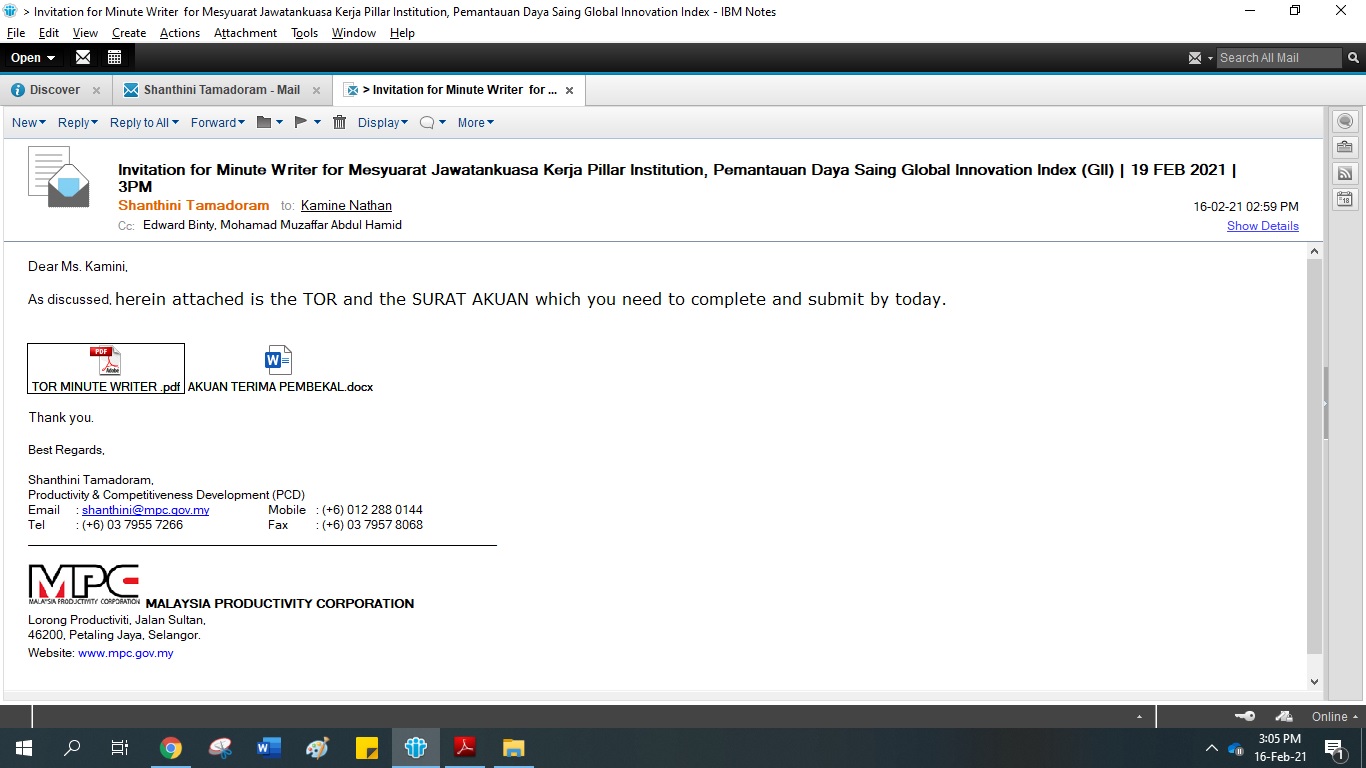Image resolution: width=1366 pixels, height=768 pixels.
Task: Open Google Chrome from the taskbar
Action: click(171, 748)
